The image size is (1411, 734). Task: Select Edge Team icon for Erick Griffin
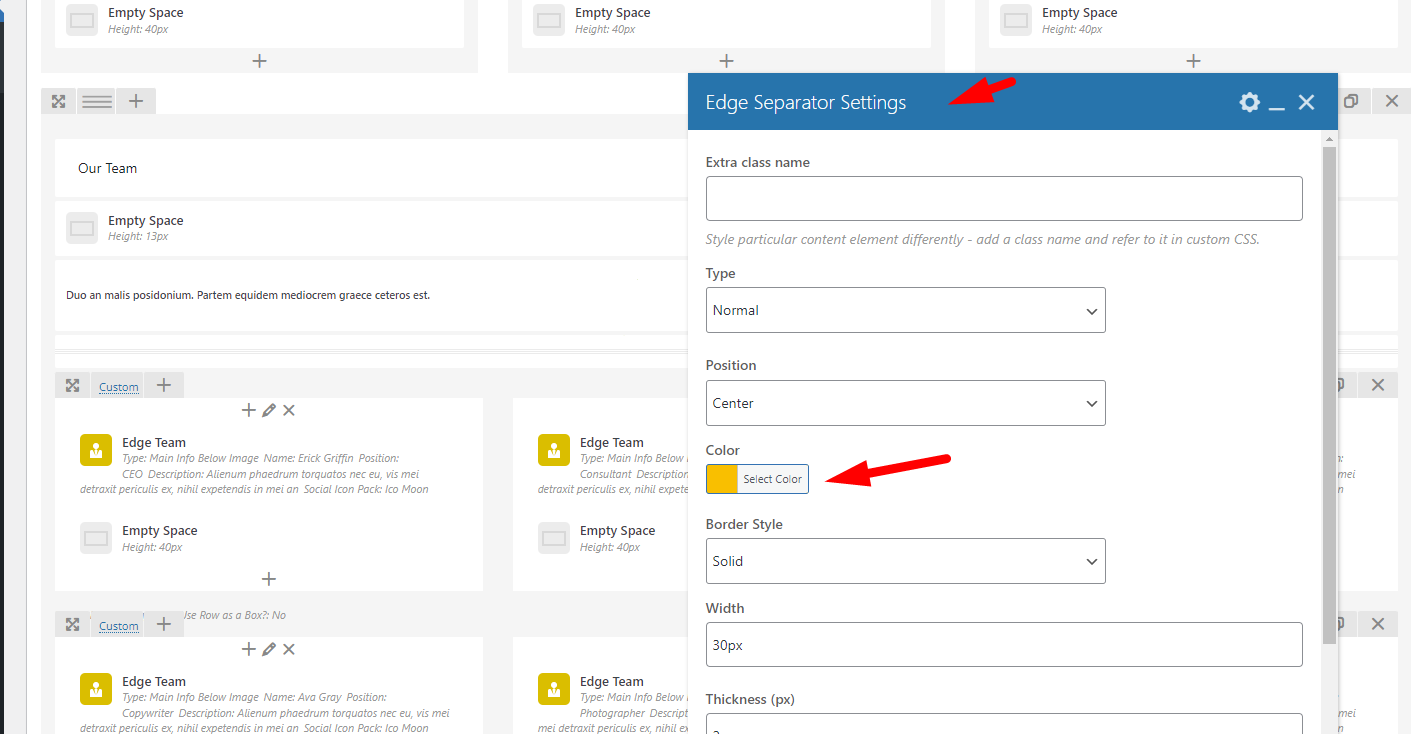click(x=96, y=450)
